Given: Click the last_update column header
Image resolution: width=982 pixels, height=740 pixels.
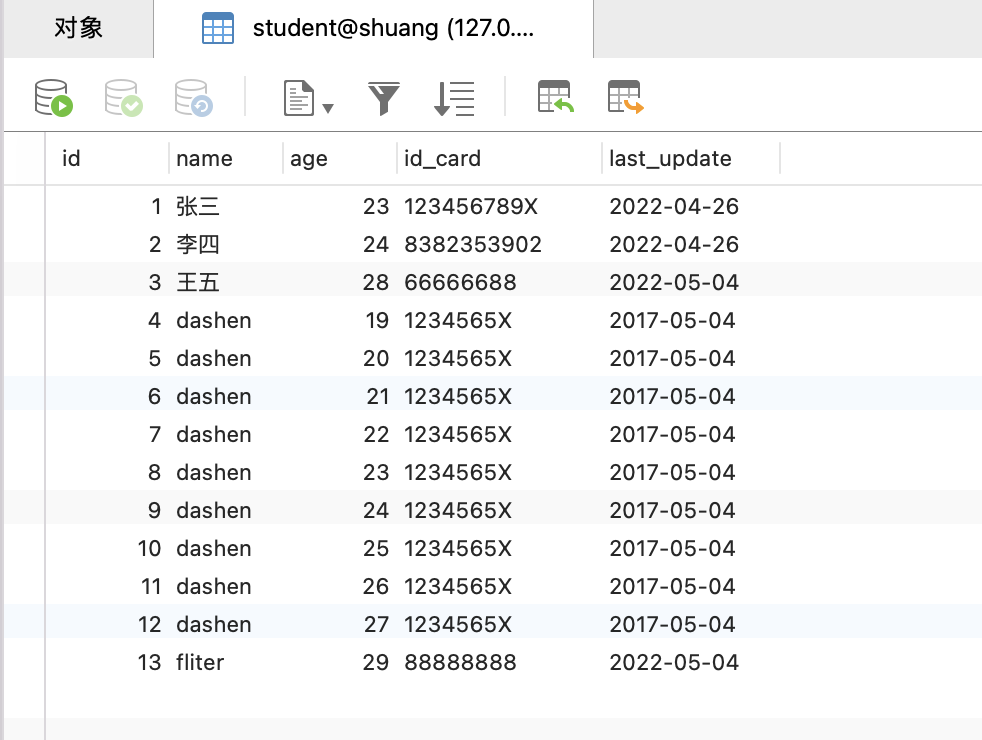Looking at the screenshot, I should pyautogui.click(x=691, y=158).
